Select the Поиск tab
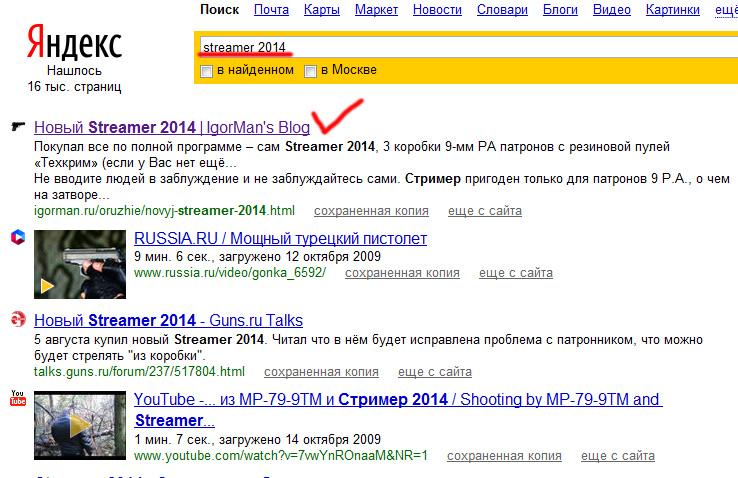The height and width of the screenshot is (478, 738). point(219,10)
